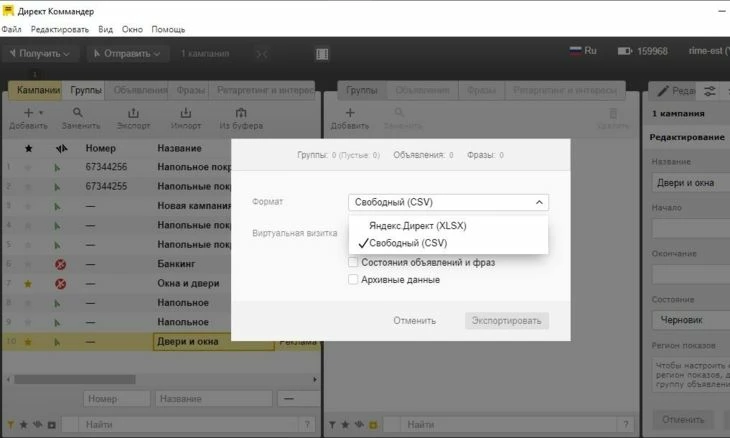Click the funnel filter icon under groups panel
730x438 pixels.
pyautogui.click(x=332, y=425)
